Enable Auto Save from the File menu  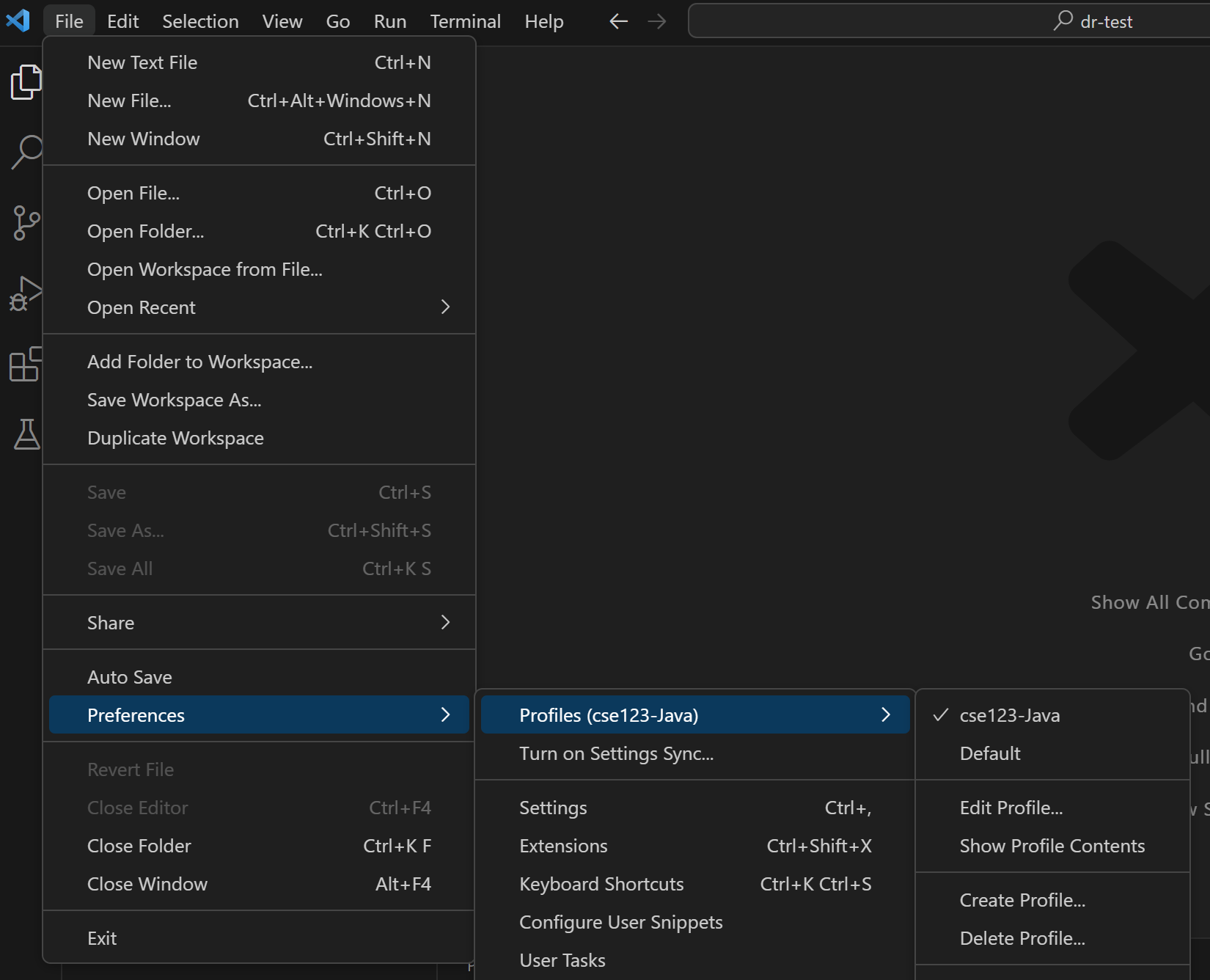click(x=130, y=676)
